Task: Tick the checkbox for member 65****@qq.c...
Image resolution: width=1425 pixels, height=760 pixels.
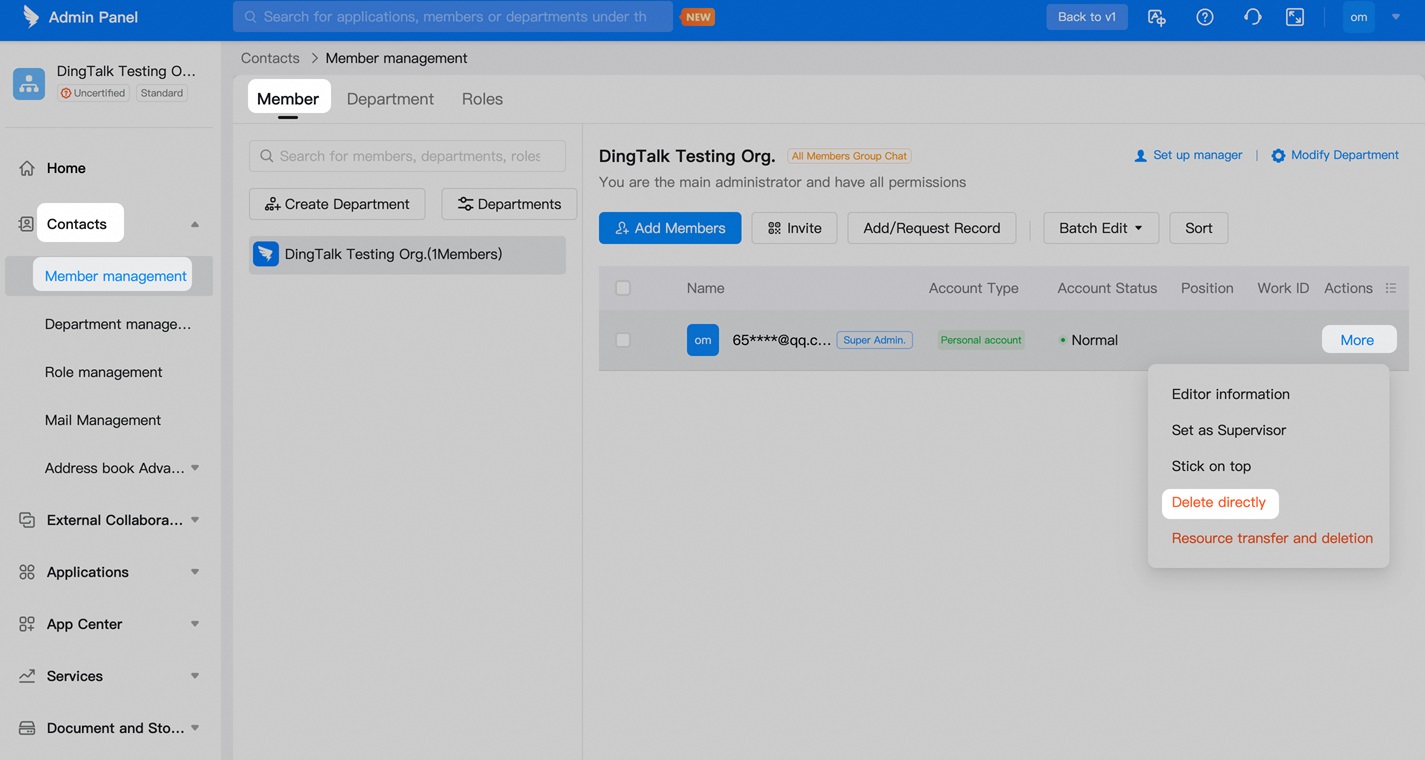Action: 623,340
